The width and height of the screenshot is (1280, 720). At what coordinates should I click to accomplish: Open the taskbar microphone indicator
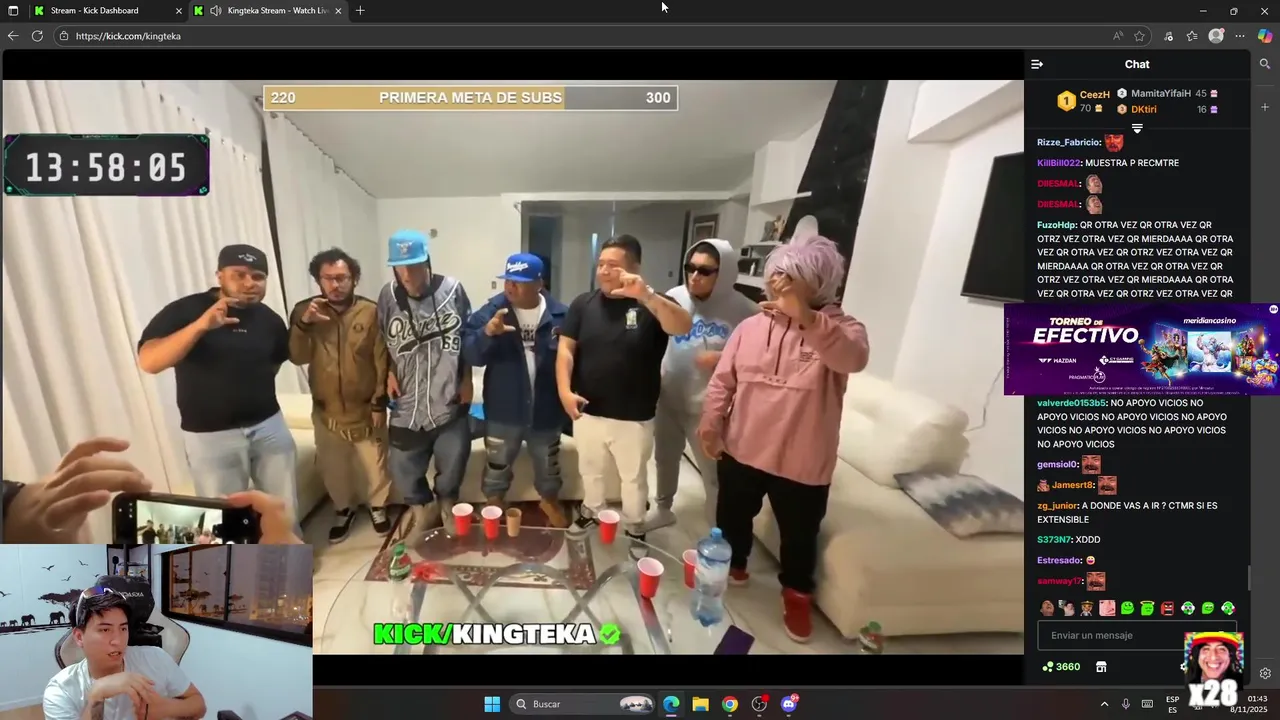point(1126,704)
